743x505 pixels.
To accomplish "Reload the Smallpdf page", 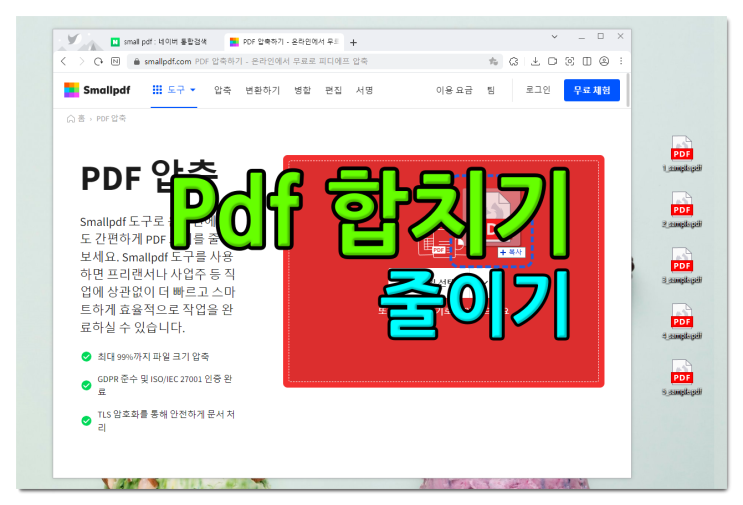I will [98, 61].
